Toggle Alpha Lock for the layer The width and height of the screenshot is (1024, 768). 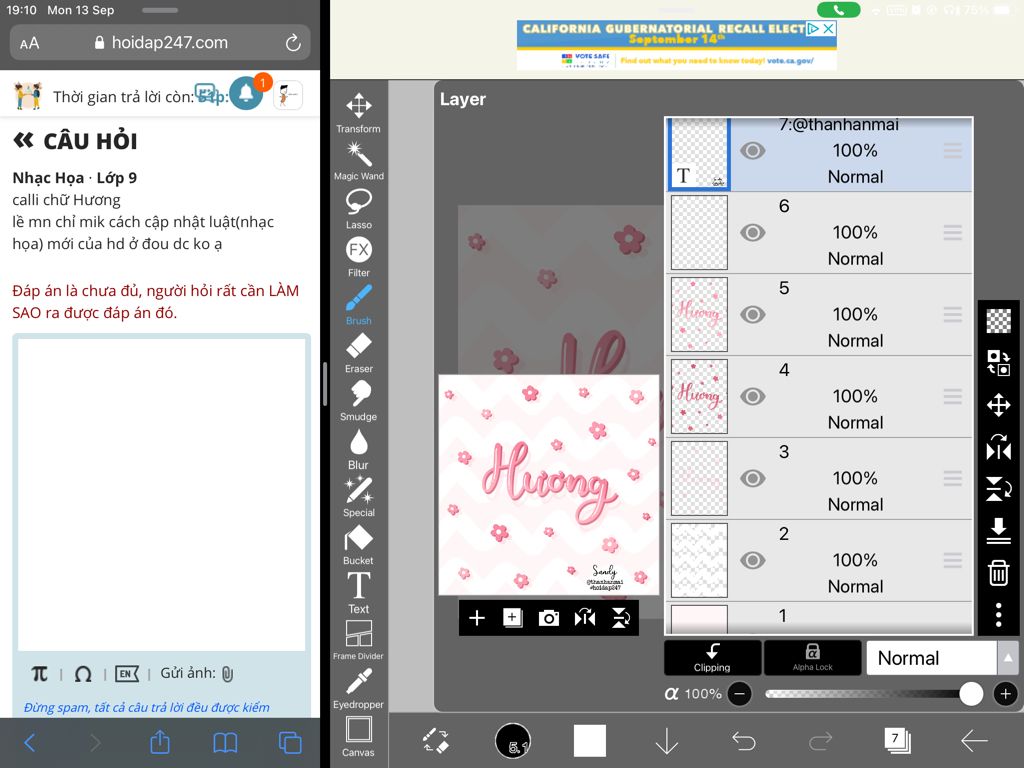pyautogui.click(x=812, y=658)
